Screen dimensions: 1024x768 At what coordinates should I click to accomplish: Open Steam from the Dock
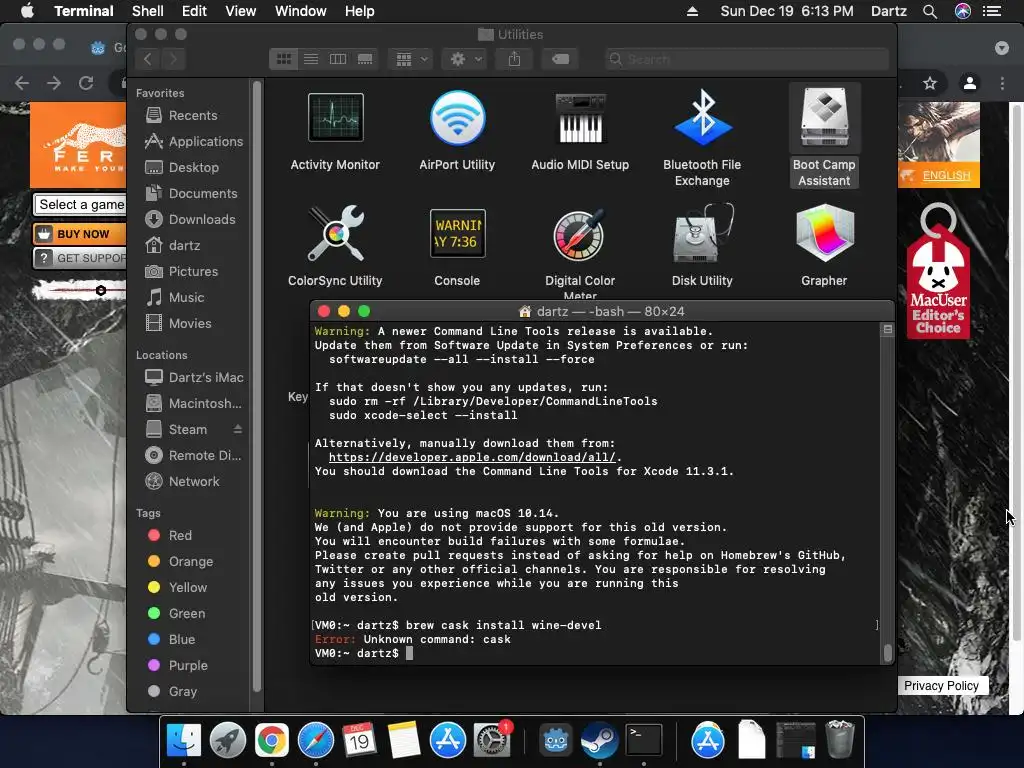(x=600, y=740)
